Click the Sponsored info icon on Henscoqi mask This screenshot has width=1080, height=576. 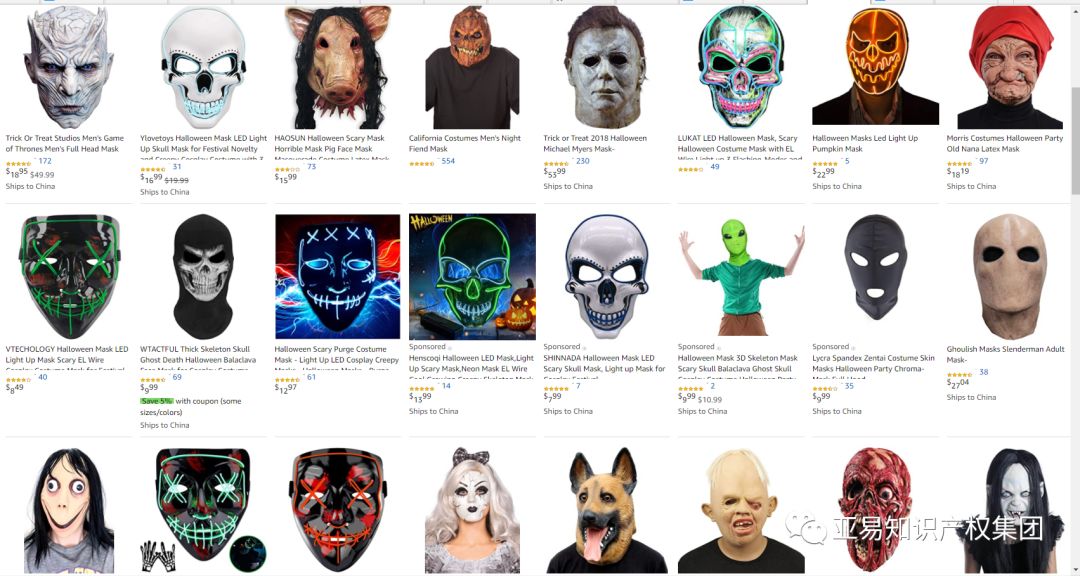[x=450, y=347]
